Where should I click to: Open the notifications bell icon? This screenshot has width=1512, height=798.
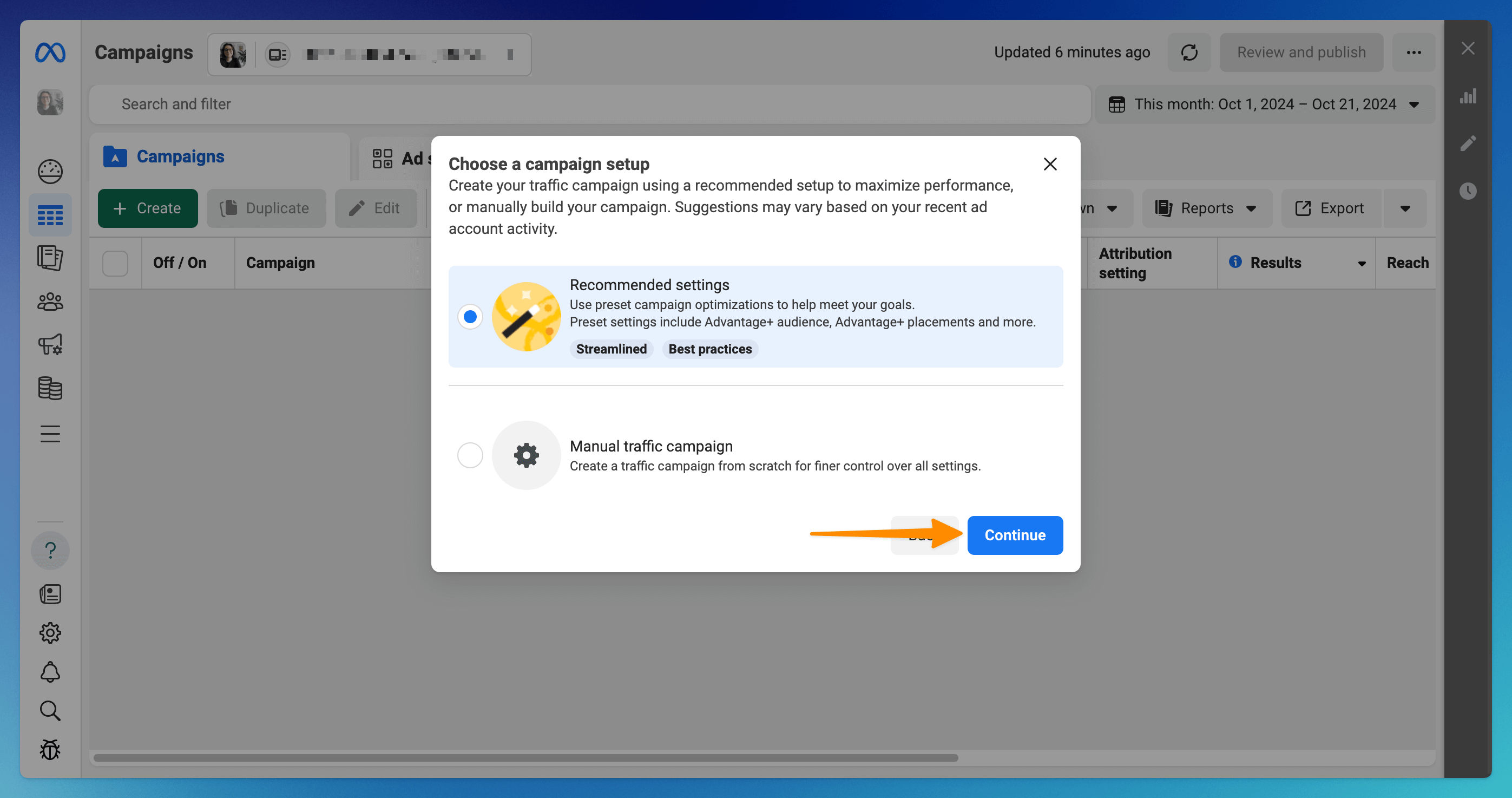(x=50, y=672)
